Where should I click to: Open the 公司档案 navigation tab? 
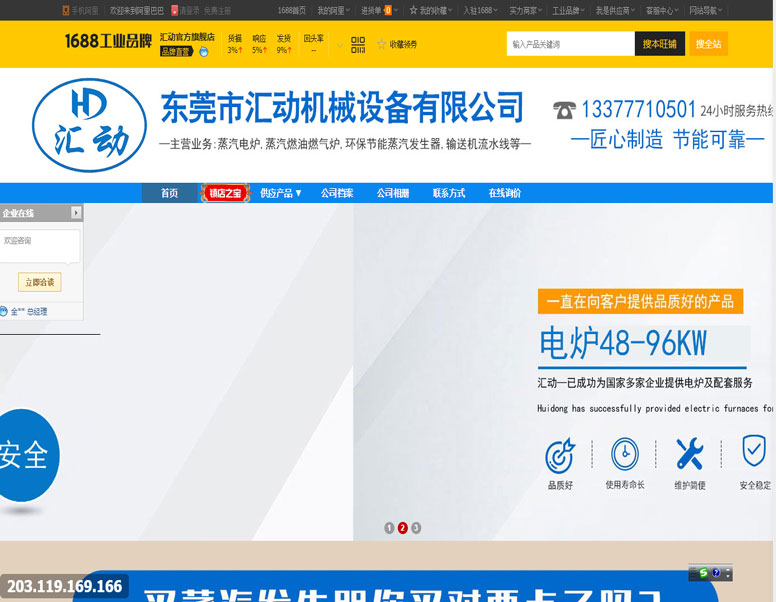[x=337, y=193]
